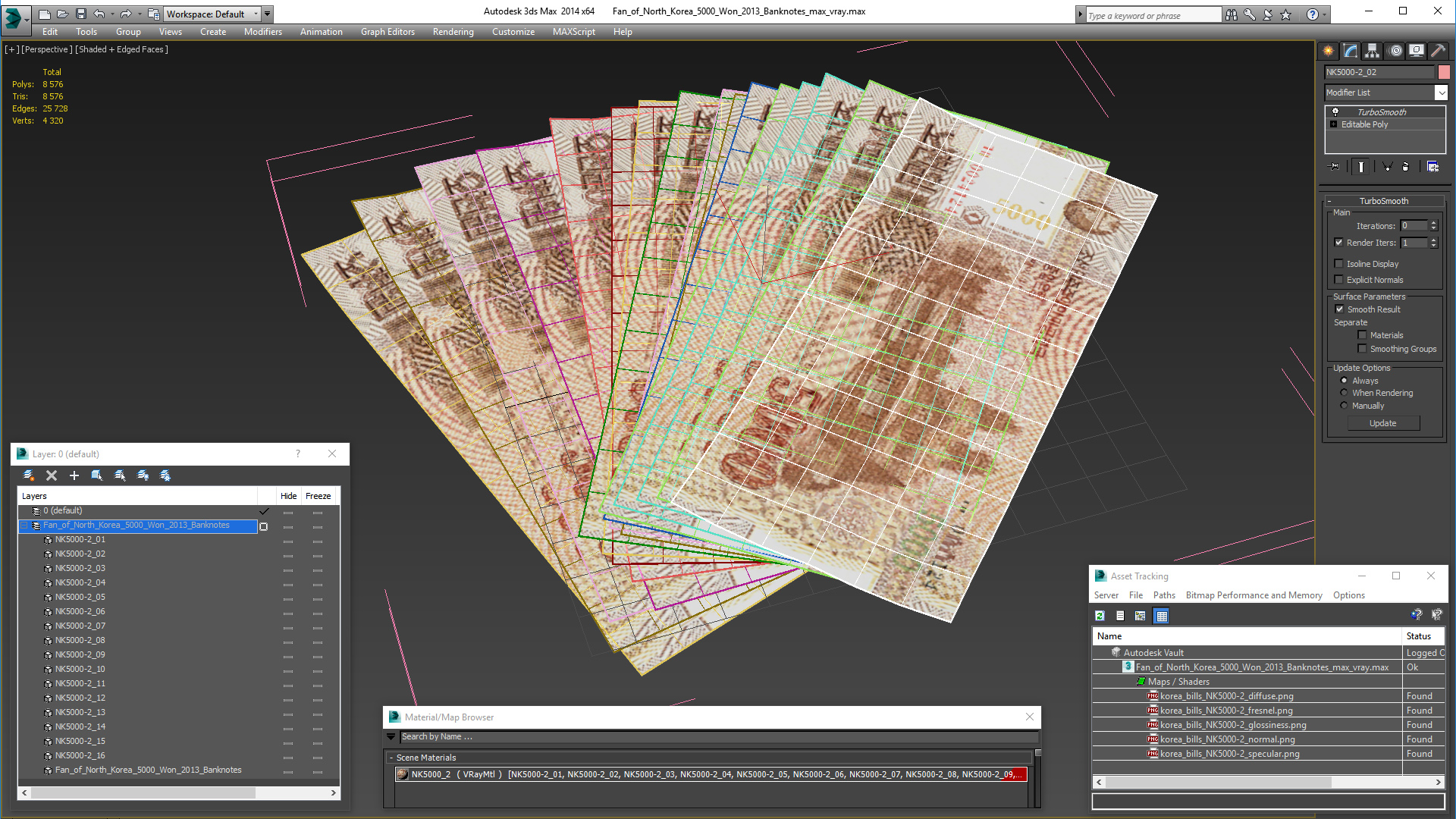Switch Asset Tracking to tree view icon

tap(1140, 616)
